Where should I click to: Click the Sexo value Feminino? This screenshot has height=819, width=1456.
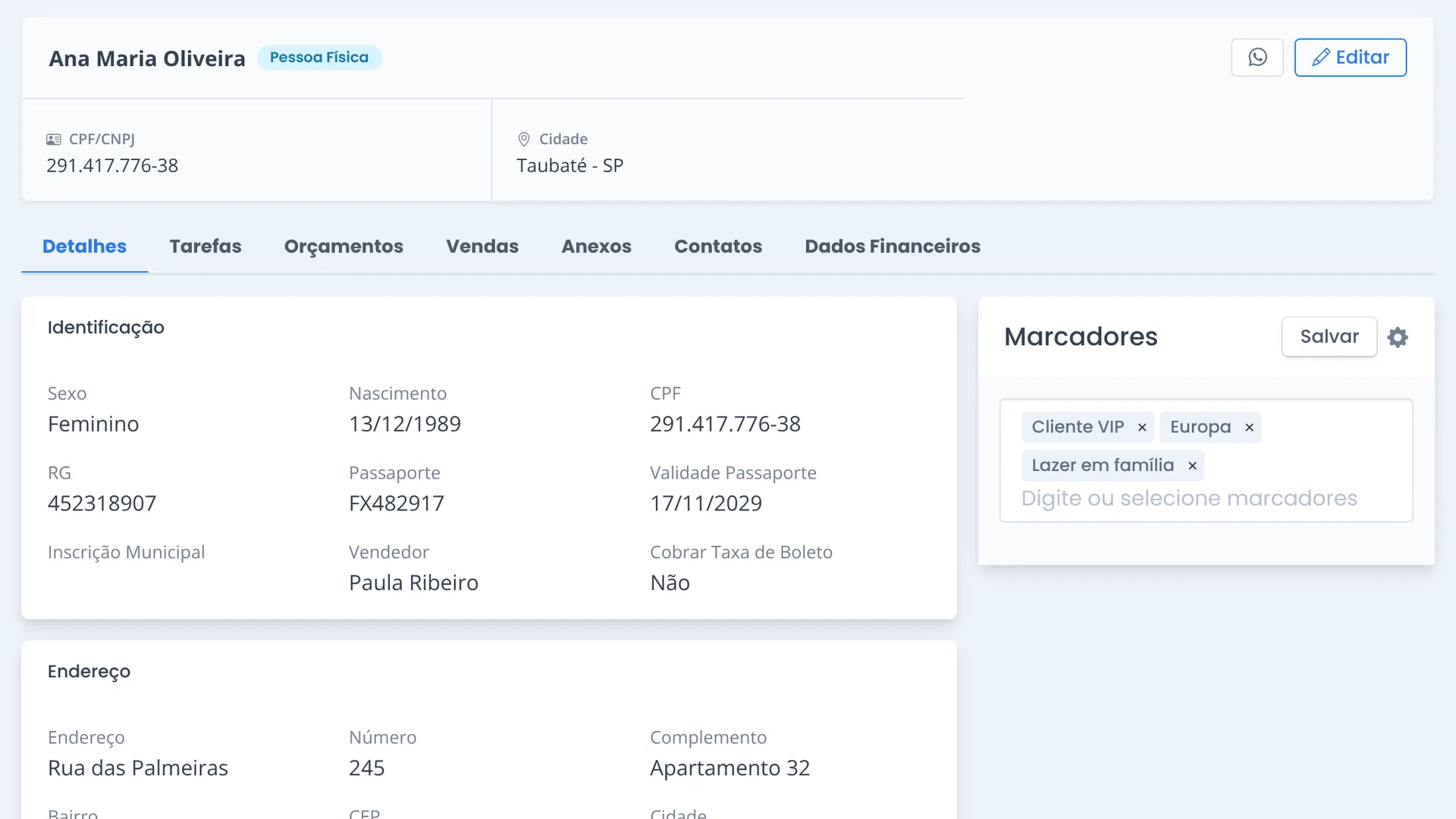93,424
